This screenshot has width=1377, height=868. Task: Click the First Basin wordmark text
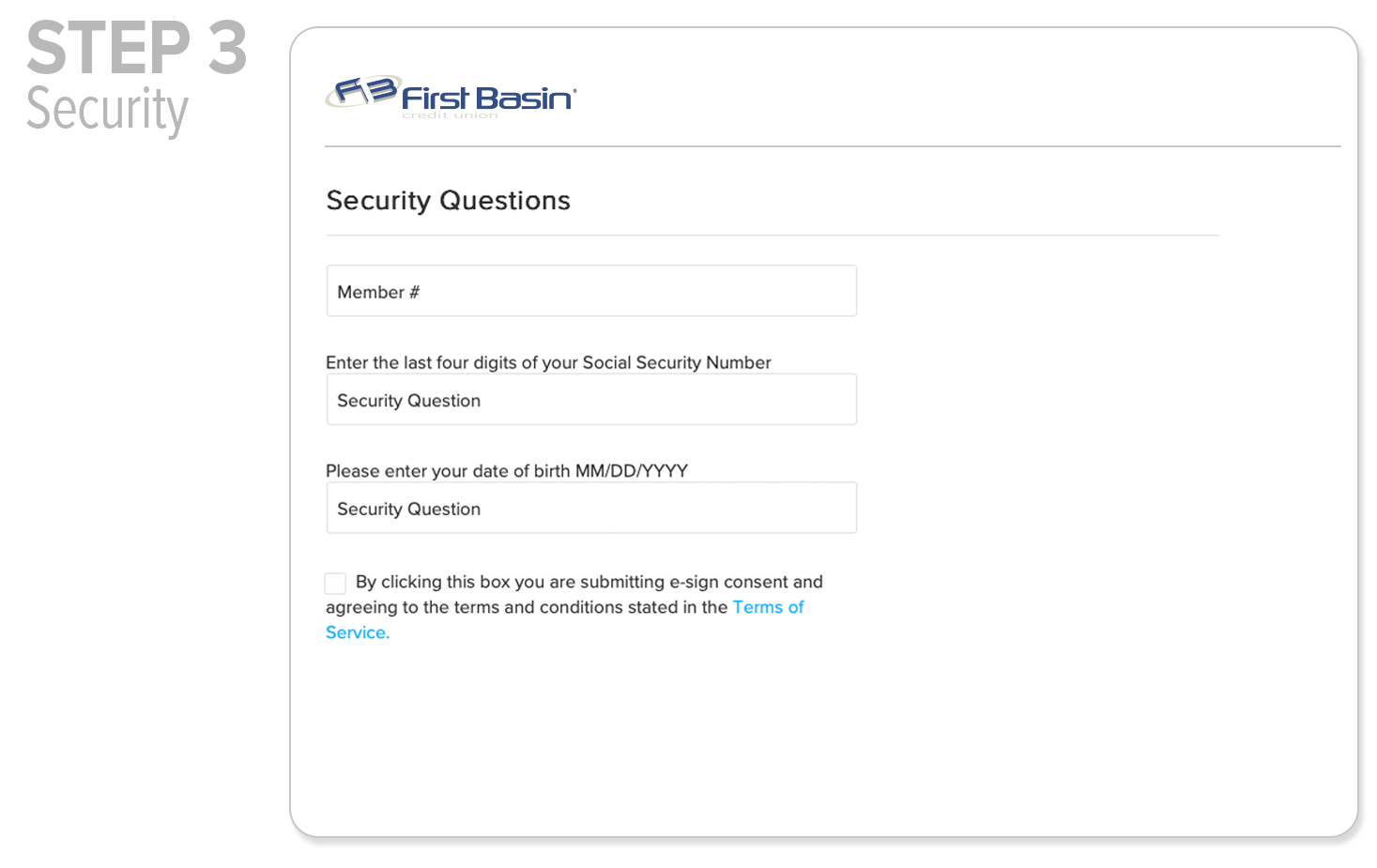[x=488, y=99]
